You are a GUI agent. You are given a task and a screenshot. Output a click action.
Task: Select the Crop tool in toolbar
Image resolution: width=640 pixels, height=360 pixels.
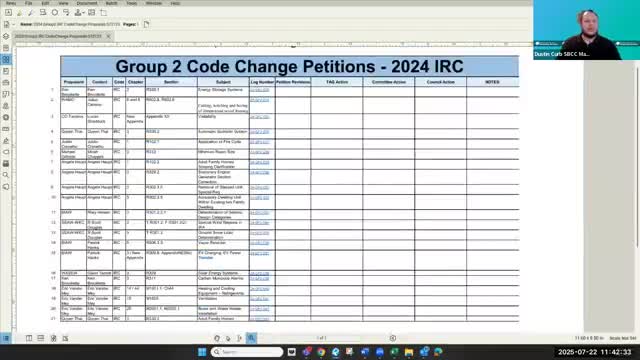click(x=104, y=13)
